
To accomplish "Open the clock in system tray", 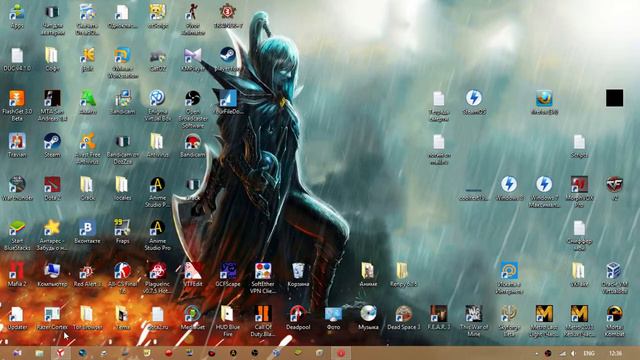I will click(616, 353).
